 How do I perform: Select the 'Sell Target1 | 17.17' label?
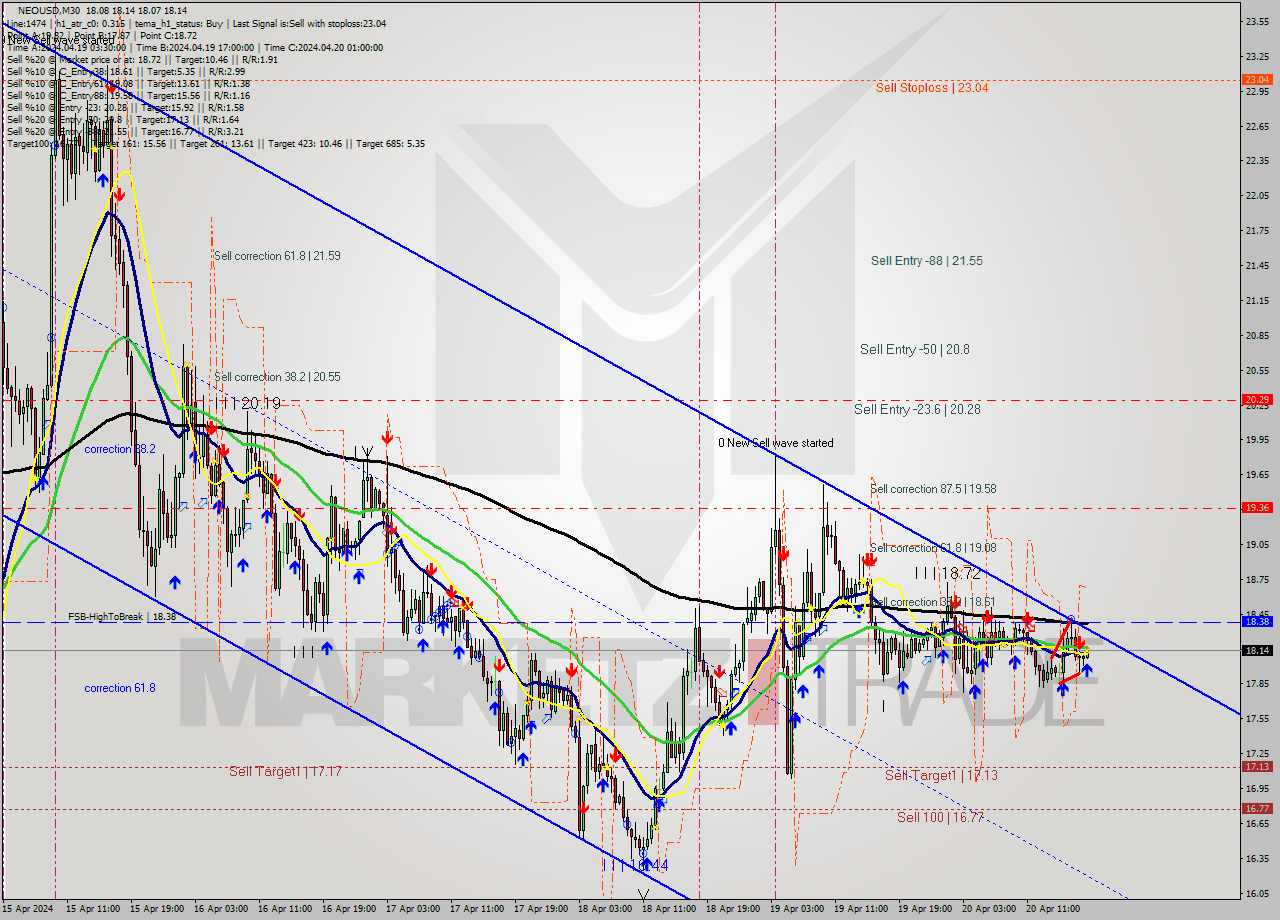tap(285, 772)
